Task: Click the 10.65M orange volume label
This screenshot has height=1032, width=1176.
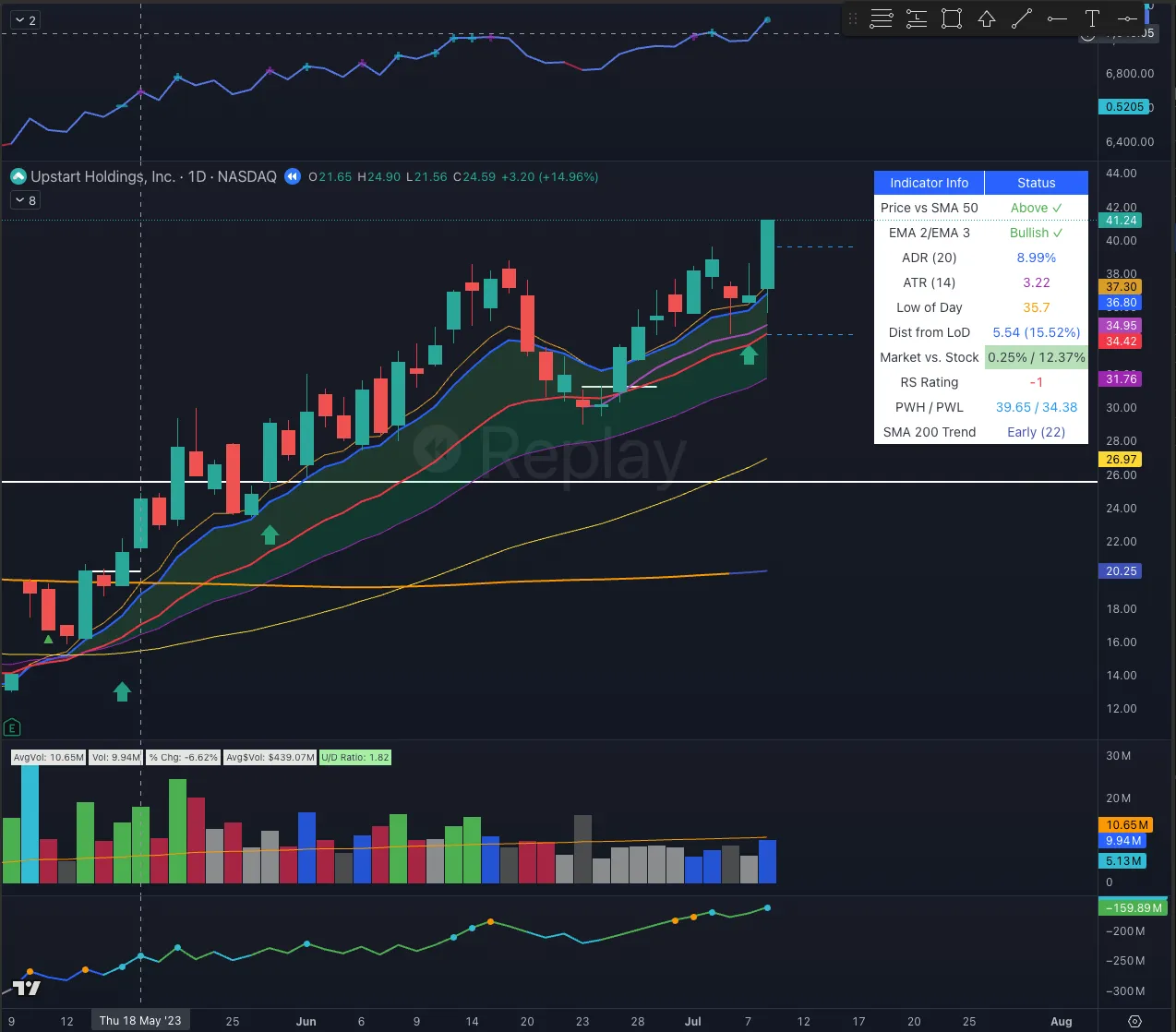Action: tap(1127, 824)
